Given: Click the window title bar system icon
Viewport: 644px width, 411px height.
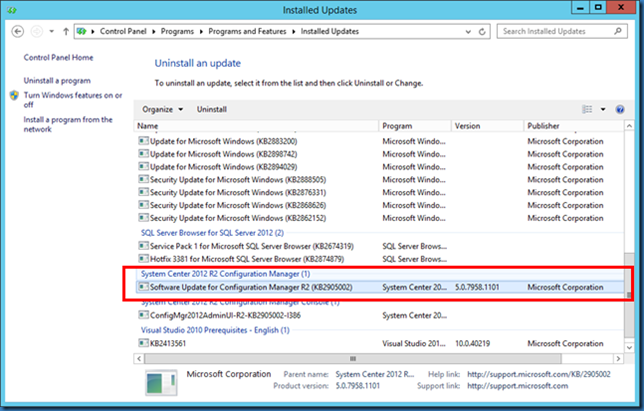Looking at the screenshot, I should [x=12, y=10].
